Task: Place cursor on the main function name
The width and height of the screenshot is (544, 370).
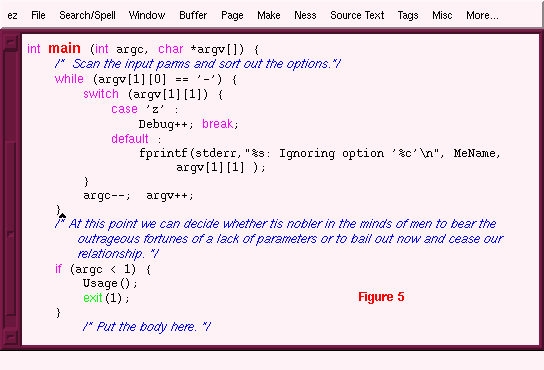Action: point(64,48)
